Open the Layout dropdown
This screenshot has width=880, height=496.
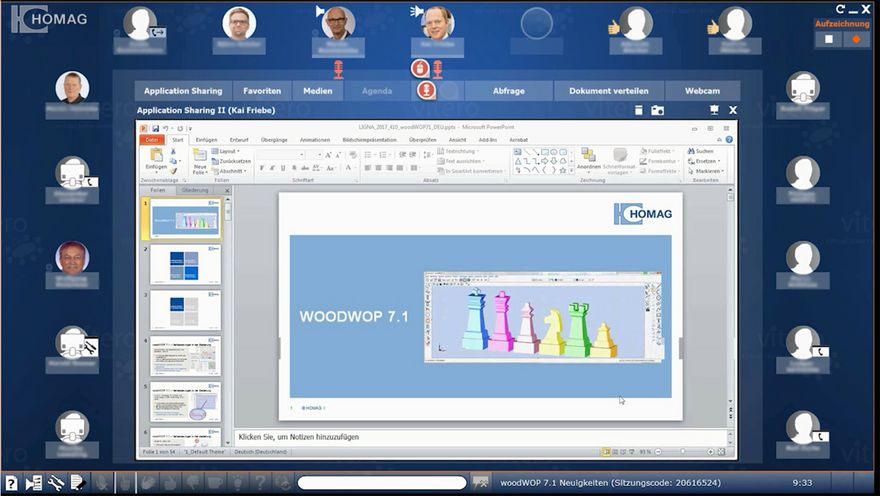226,151
